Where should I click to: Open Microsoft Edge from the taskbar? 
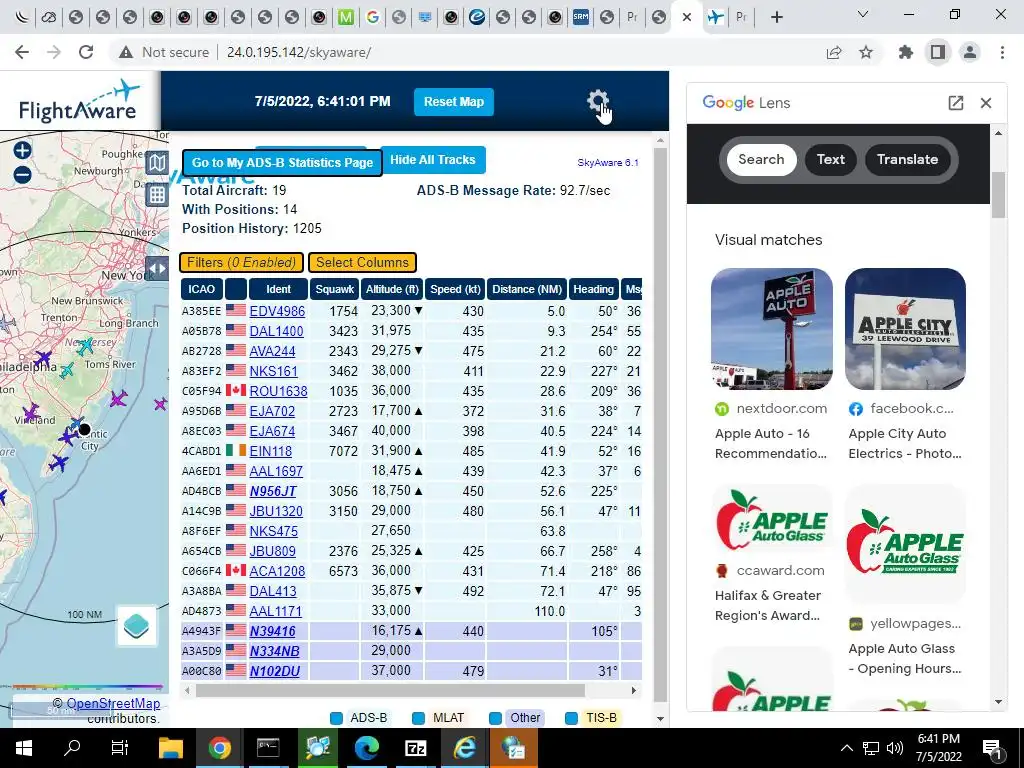[366, 748]
